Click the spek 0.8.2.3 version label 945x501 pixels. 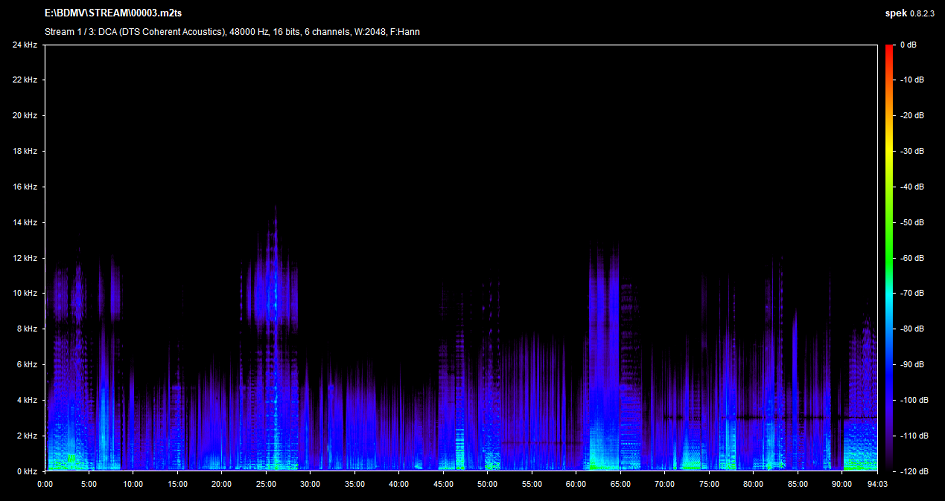(910, 14)
